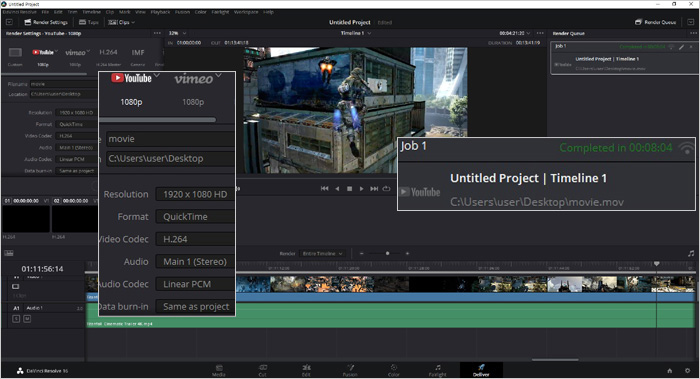Click timeline view options icon
Image resolution: width=700 pixels, height=379 pixels.
[9, 253]
